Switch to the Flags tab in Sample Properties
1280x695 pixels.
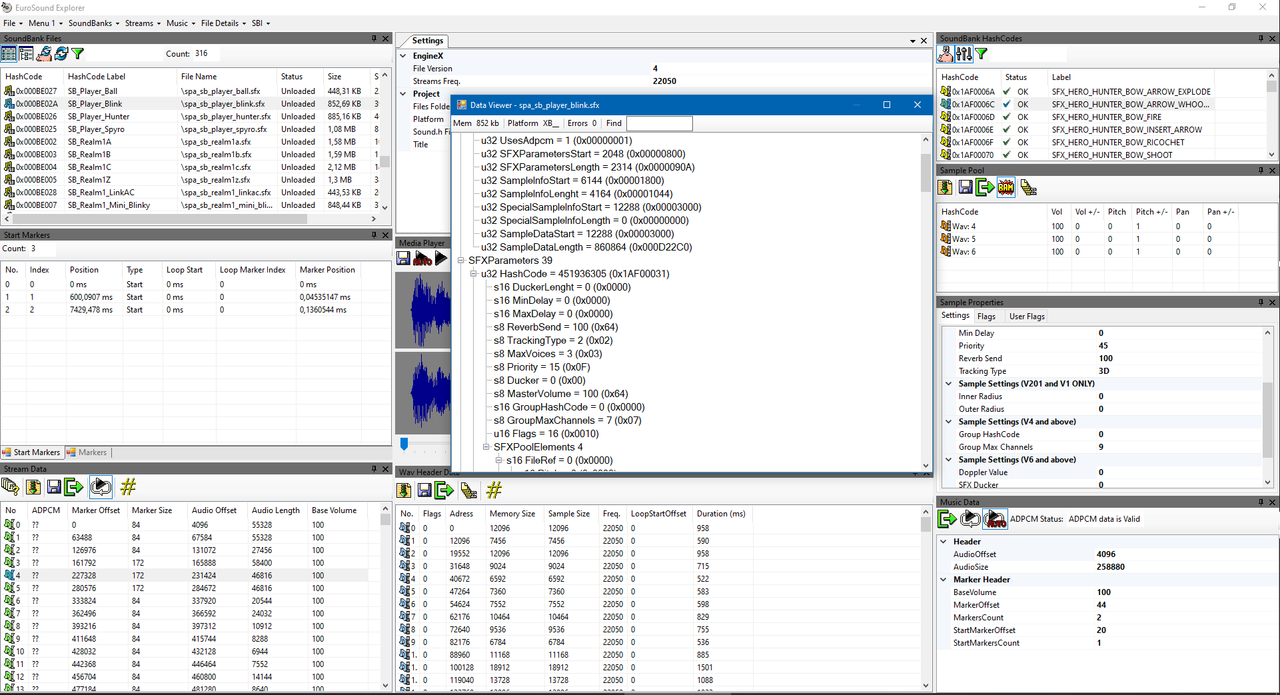pos(986,316)
